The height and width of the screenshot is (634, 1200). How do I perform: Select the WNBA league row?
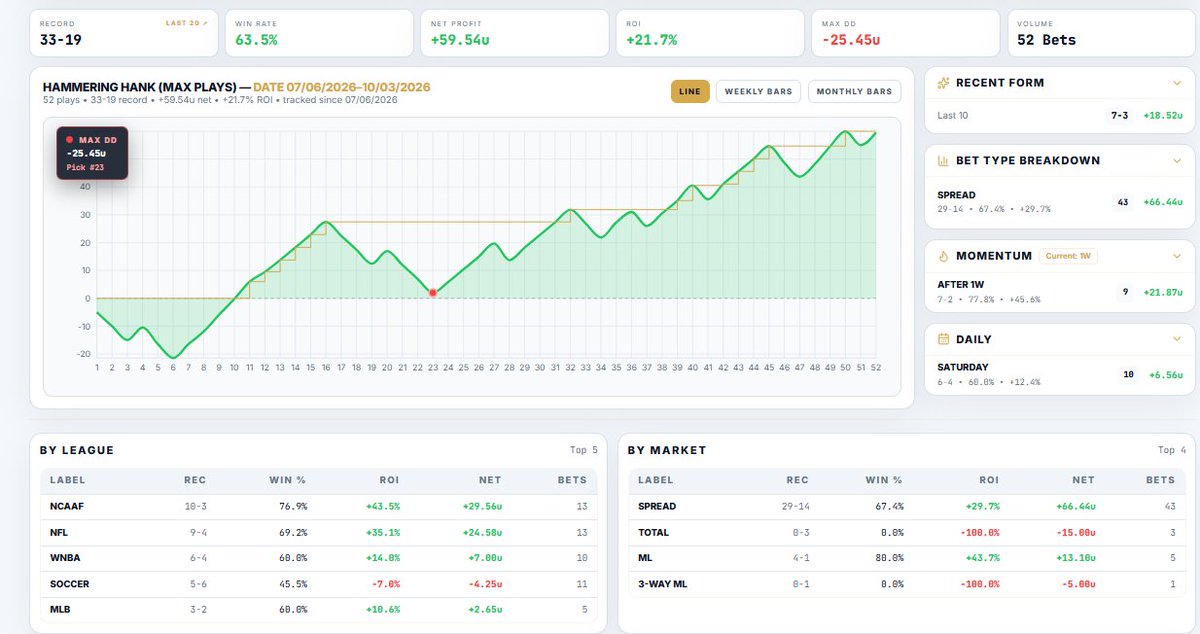pos(318,558)
